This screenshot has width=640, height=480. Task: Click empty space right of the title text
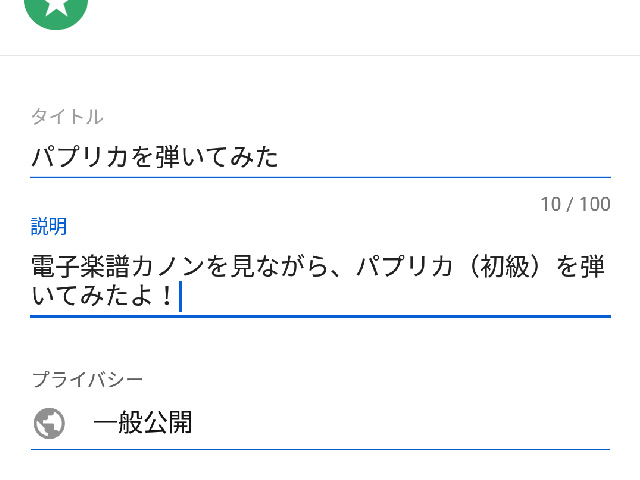tap(445, 157)
